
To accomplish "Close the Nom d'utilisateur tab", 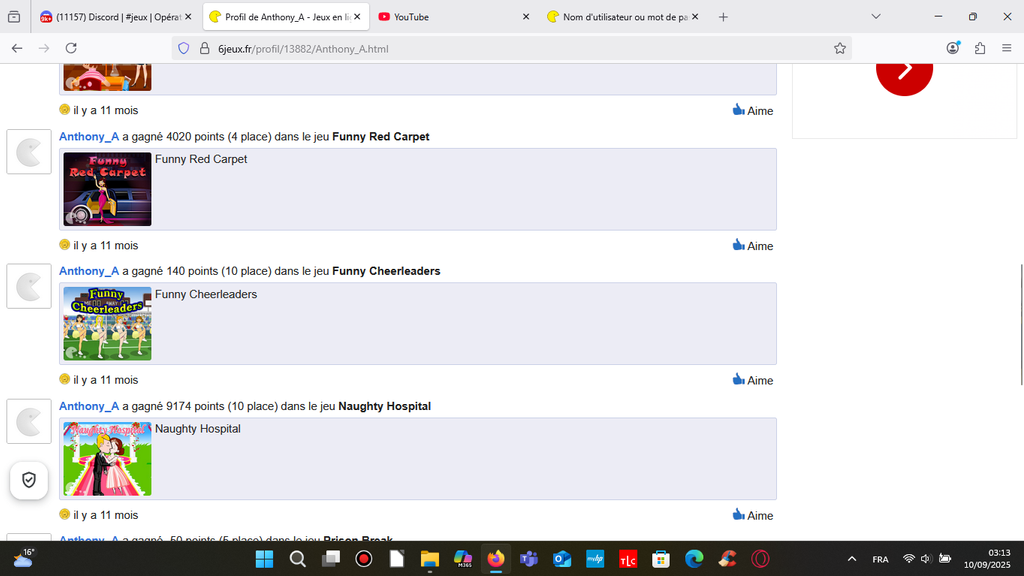I will [x=695, y=17].
